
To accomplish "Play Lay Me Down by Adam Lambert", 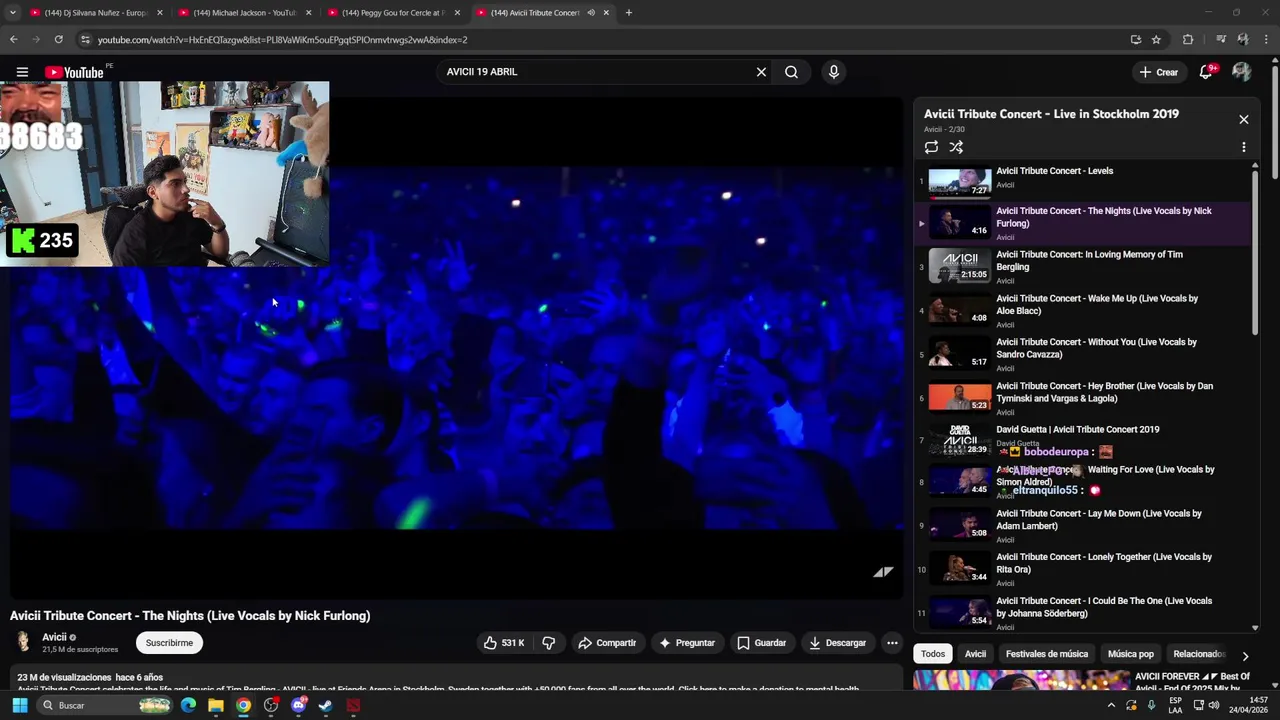I will click(1083, 525).
